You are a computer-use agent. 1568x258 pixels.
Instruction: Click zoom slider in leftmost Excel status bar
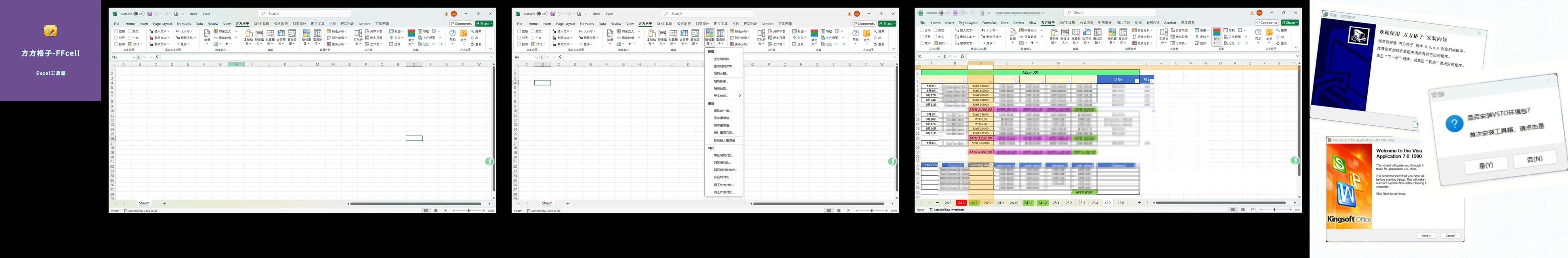[469, 211]
